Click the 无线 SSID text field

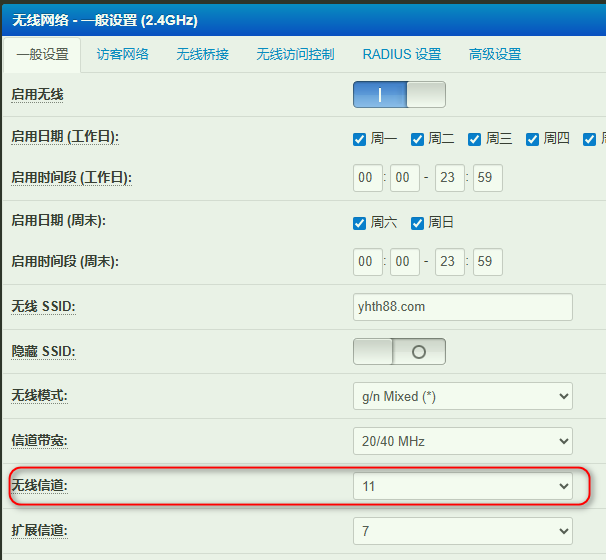462,307
